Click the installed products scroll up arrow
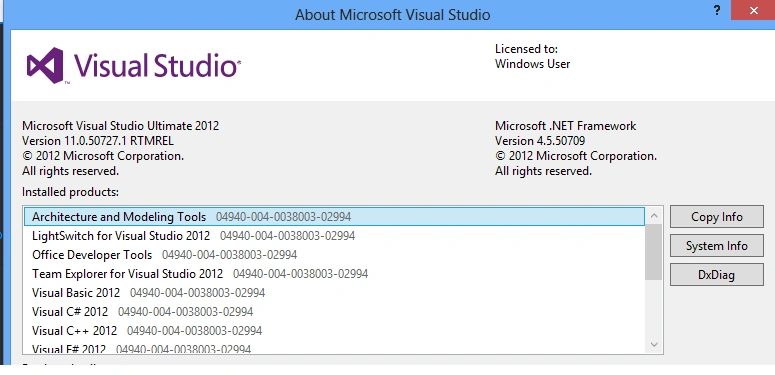This screenshot has width=775, height=375. click(654, 215)
